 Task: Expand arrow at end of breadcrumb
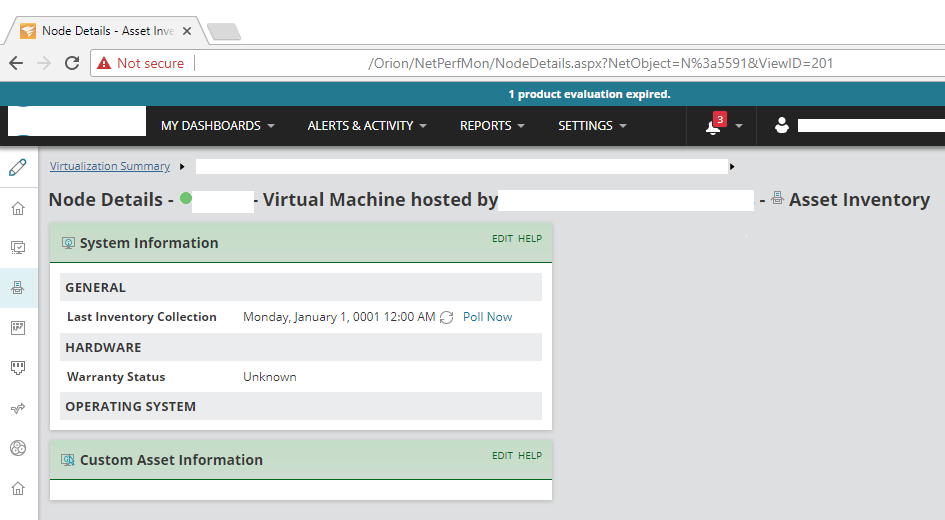(x=732, y=166)
